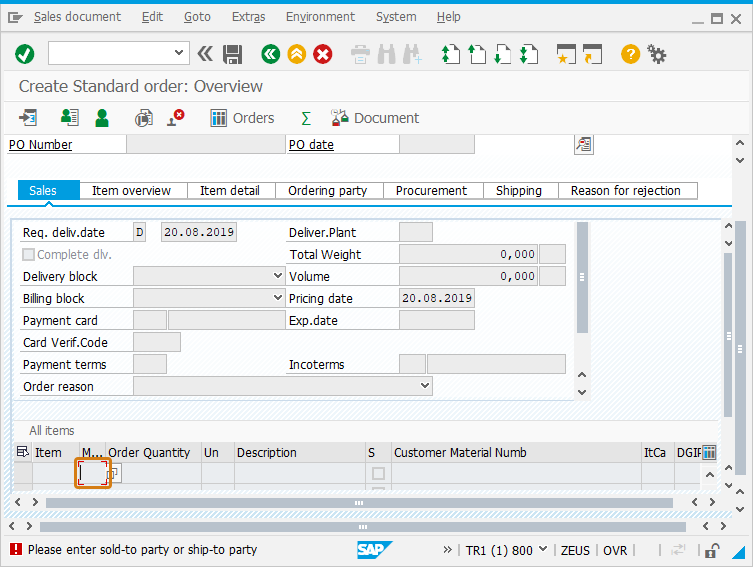The height and width of the screenshot is (567, 753).
Task: Click the Req. deliv.date input field
Action: (x=199, y=232)
